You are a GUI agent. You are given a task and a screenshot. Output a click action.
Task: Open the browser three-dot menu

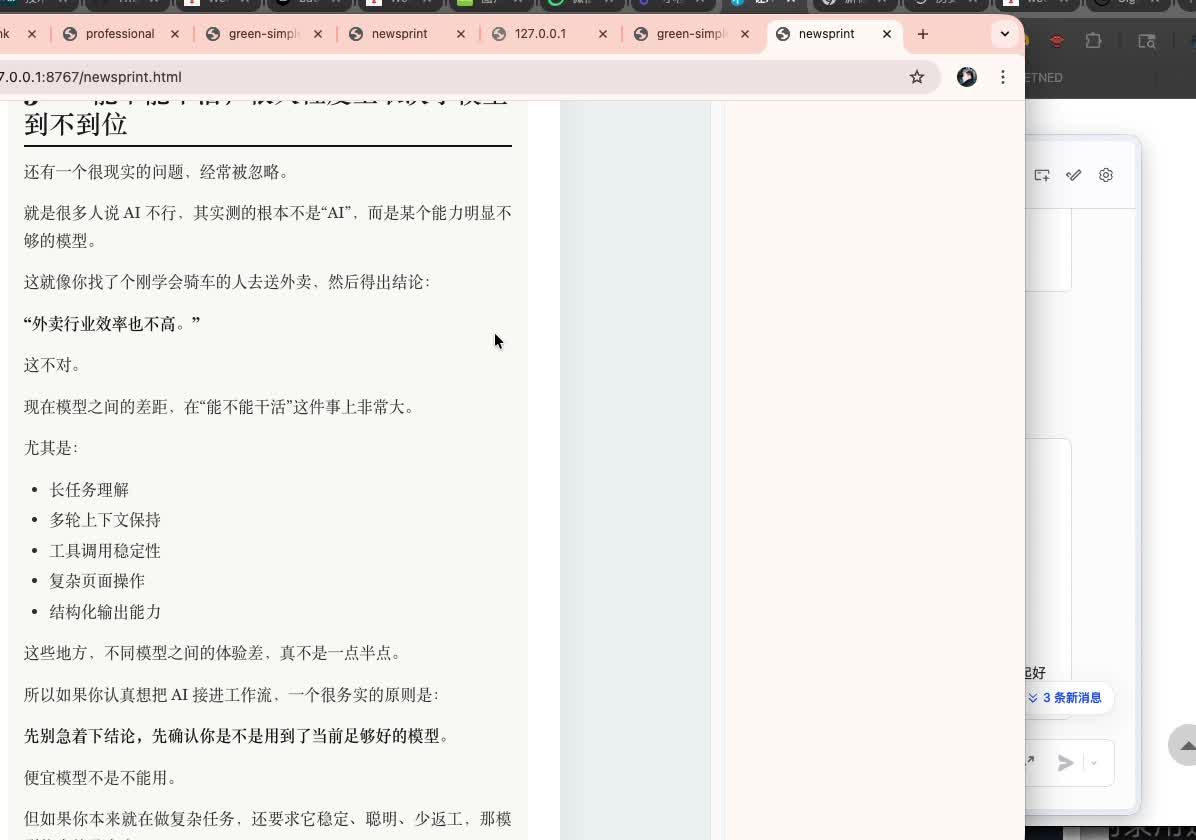click(1003, 77)
